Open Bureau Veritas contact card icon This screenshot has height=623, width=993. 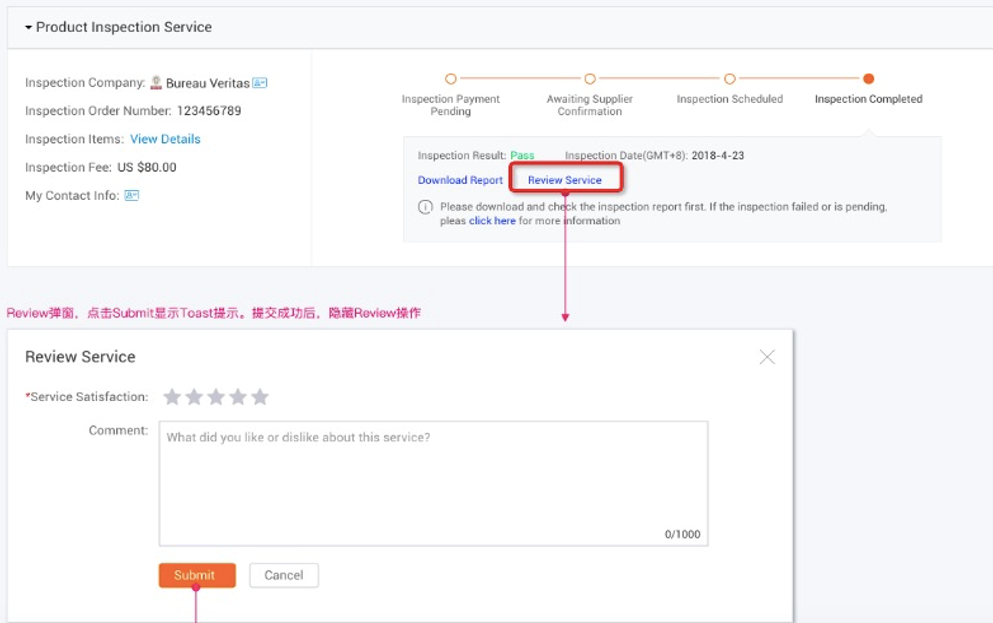point(260,83)
